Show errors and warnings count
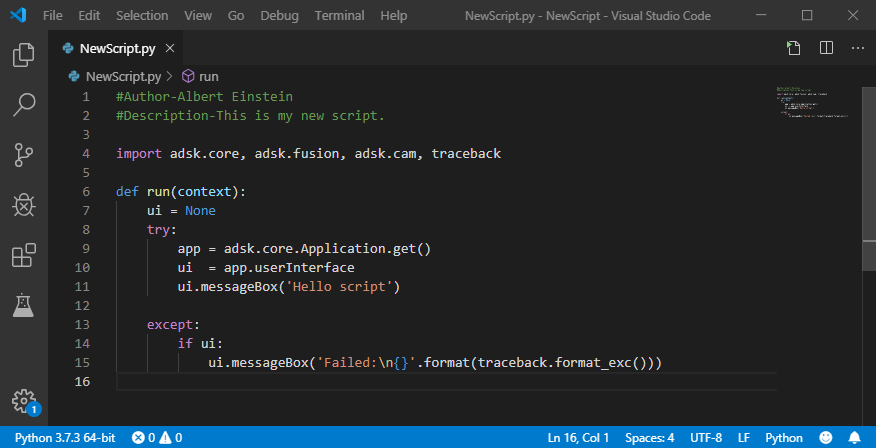 tap(157, 438)
